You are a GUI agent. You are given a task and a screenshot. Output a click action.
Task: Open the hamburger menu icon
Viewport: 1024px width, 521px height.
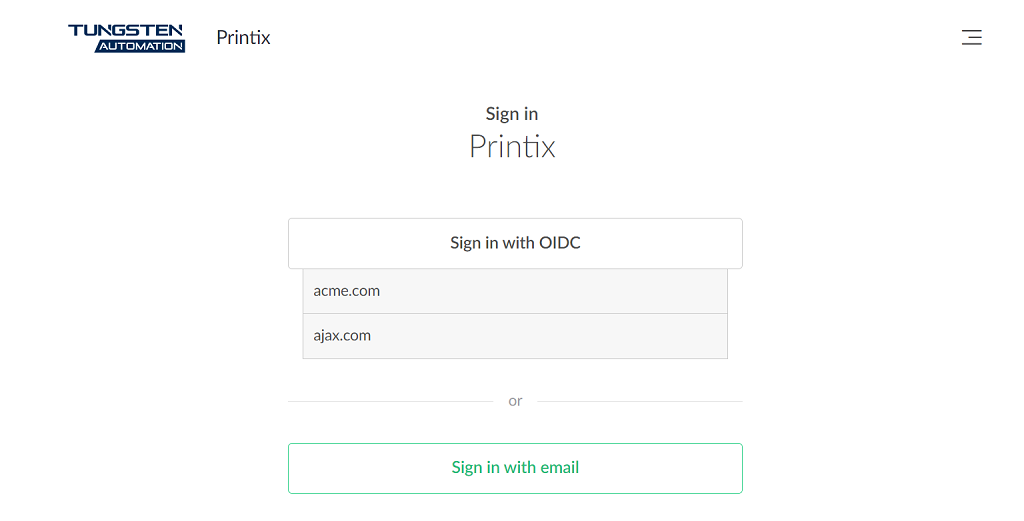click(971, 38)
